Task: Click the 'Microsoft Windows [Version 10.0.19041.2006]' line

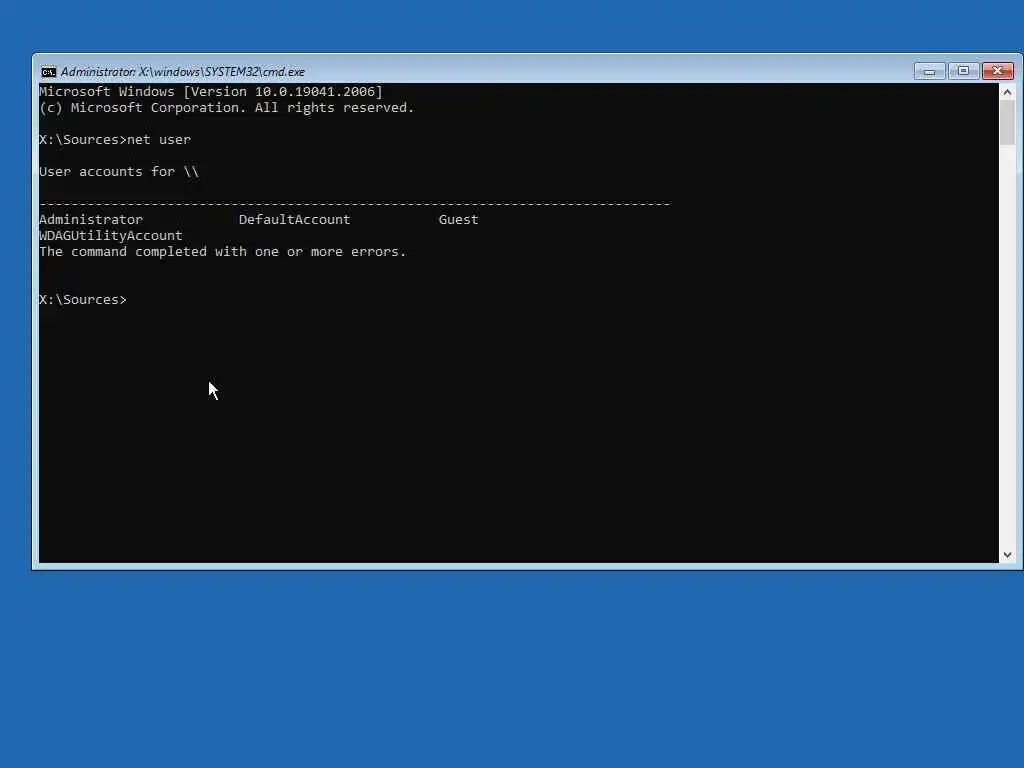Action: tap(211, 91)
